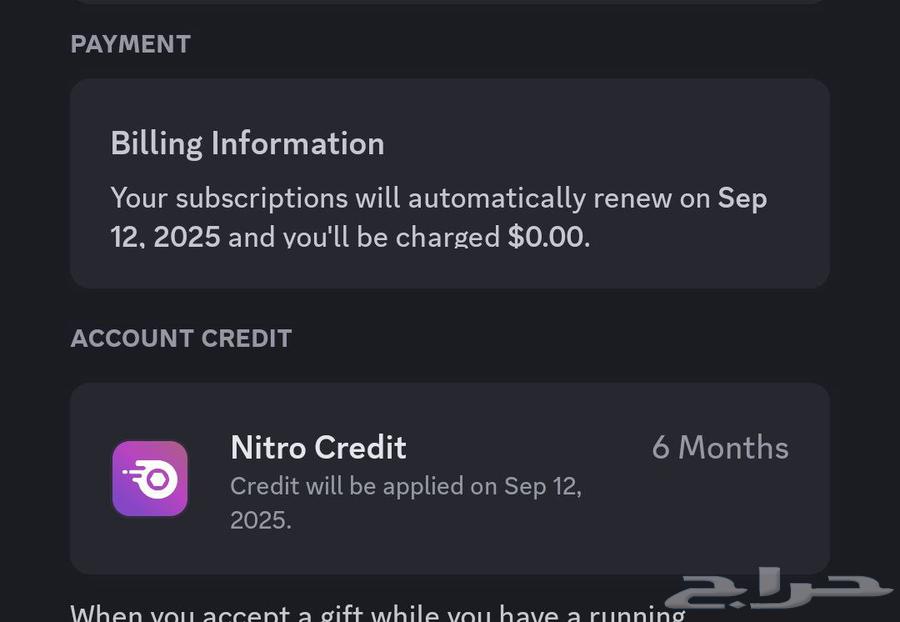Click the PAYMENT section header
Viewport: 900px width, 622px height.
point(130,44)
